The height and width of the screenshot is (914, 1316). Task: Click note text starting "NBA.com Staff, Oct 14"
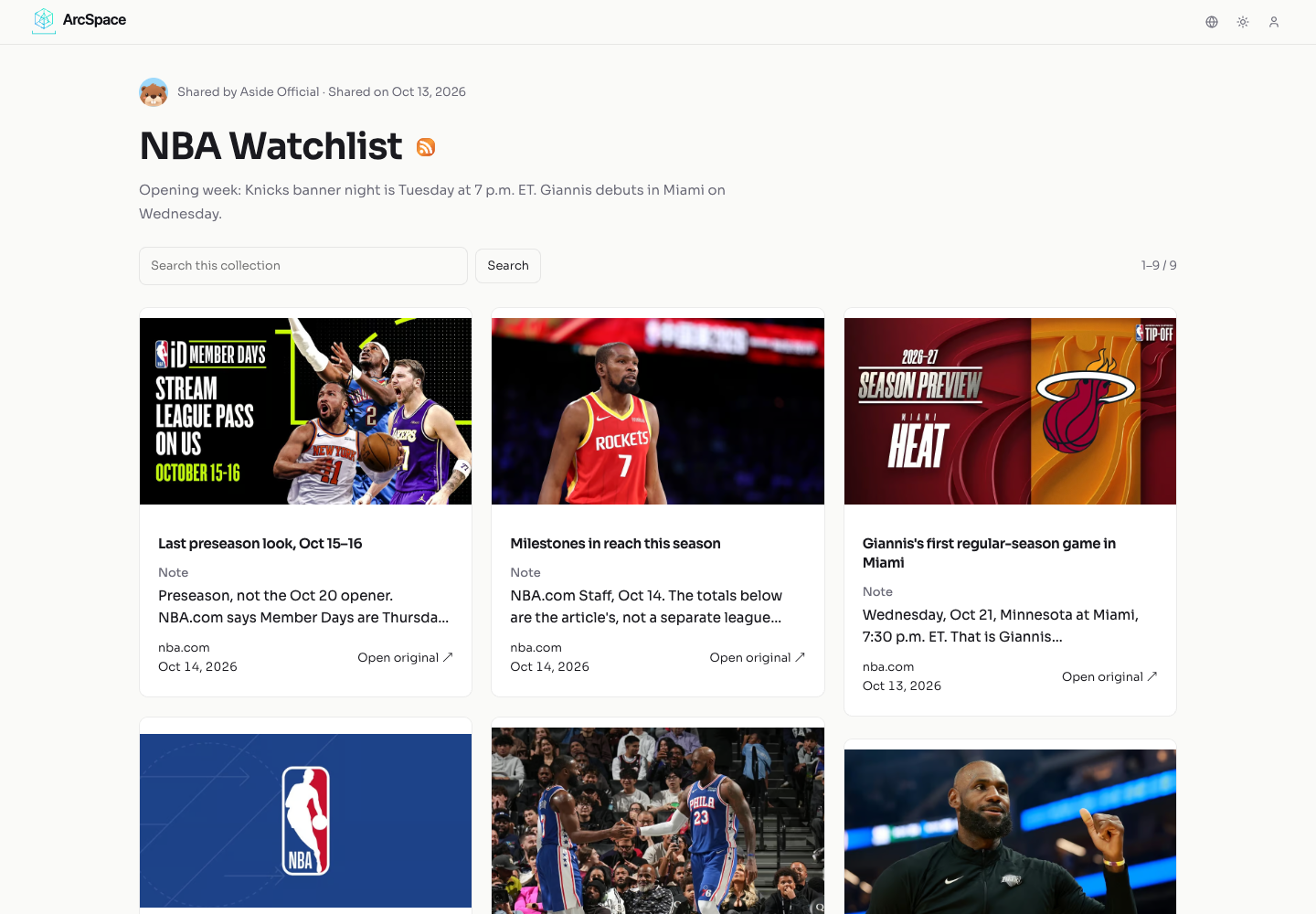[x=646, y=607]
